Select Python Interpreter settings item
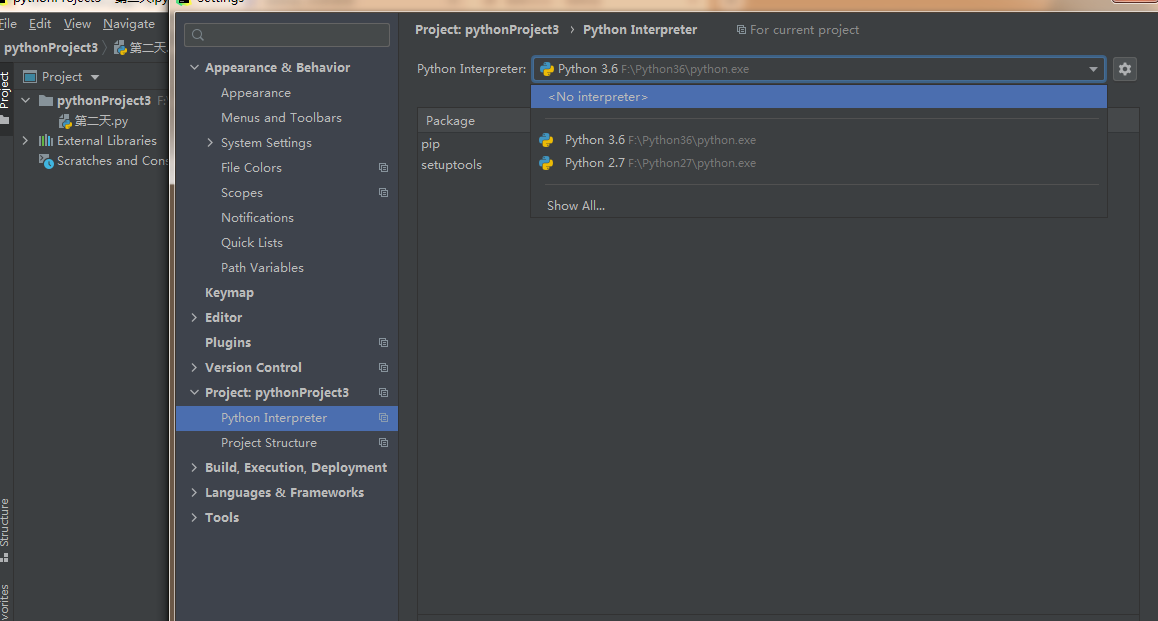 pos(287,418)
